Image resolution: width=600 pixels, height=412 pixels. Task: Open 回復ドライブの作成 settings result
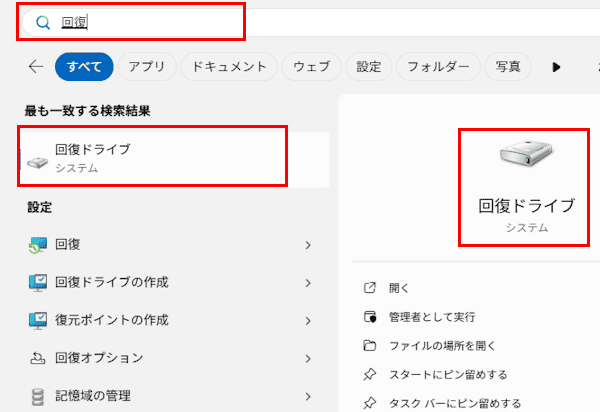[174, 282]
